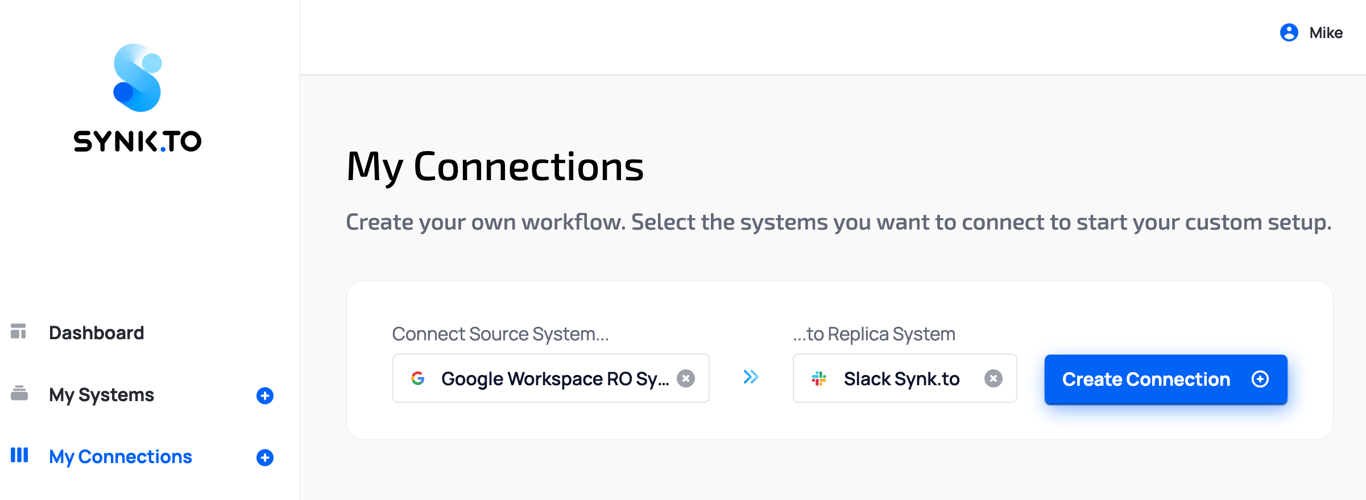Click the Synk.to logo
The height and width of the screenshot is (500, 1366).
pos(138,98)
